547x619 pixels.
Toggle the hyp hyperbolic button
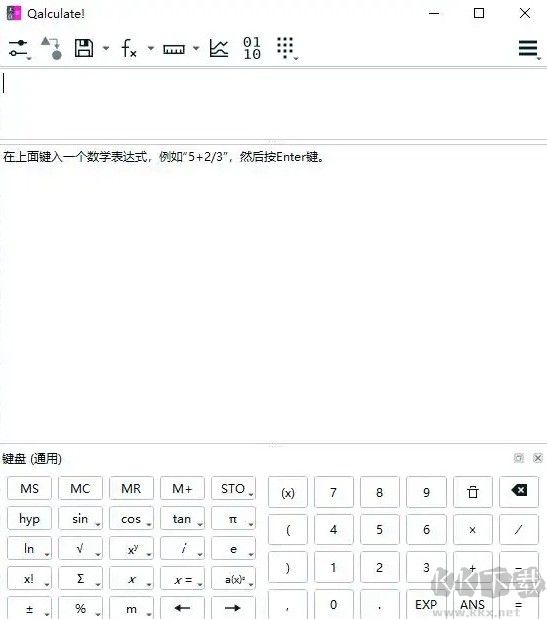30,518
